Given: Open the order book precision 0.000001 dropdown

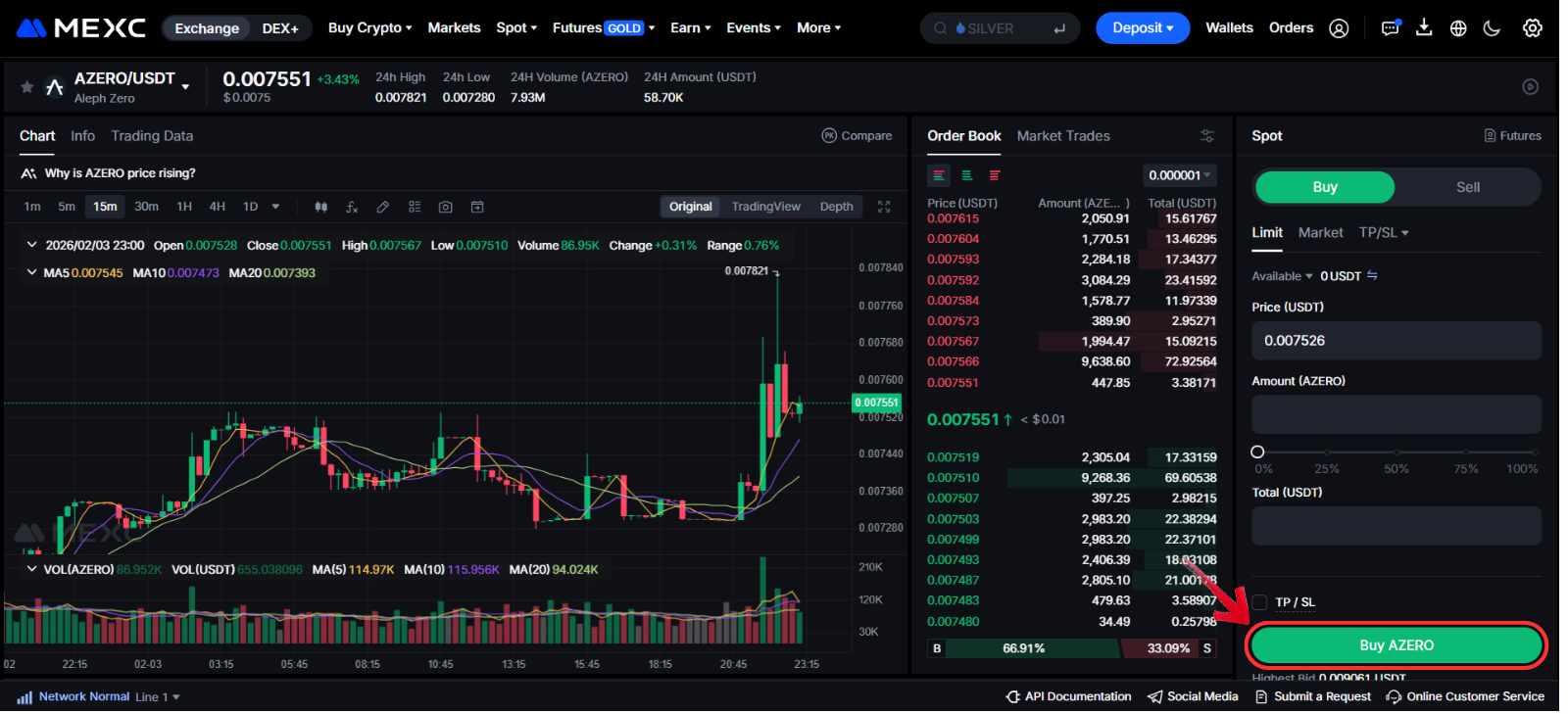Looking at the screenshot, I should click(1180, 175).
